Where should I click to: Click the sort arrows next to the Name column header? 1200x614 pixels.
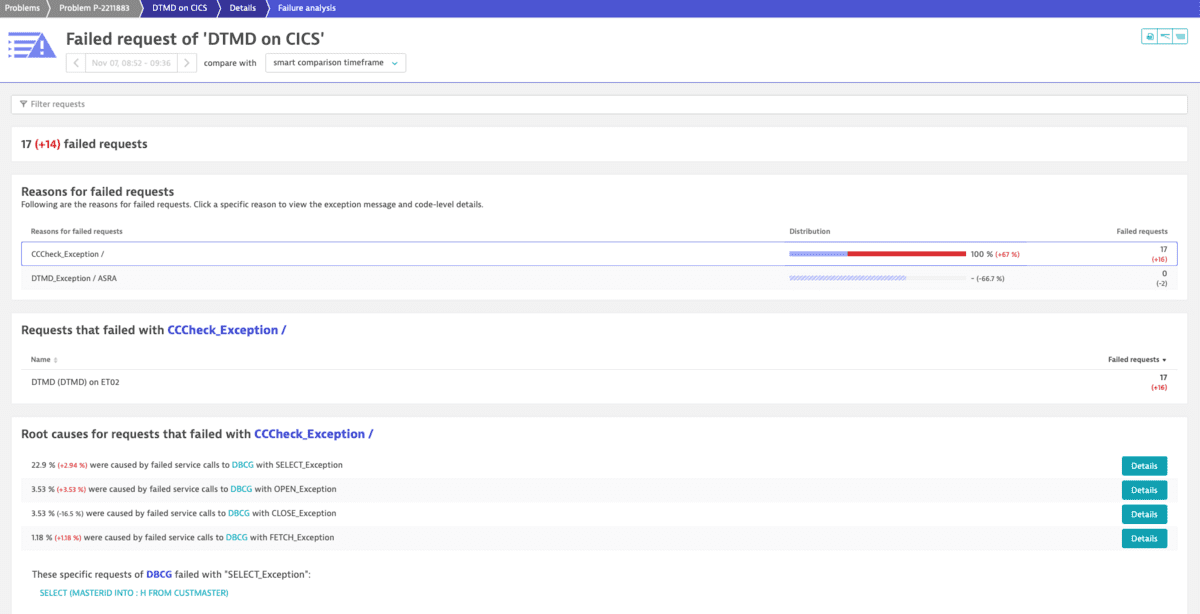click(x=56, y=360)
